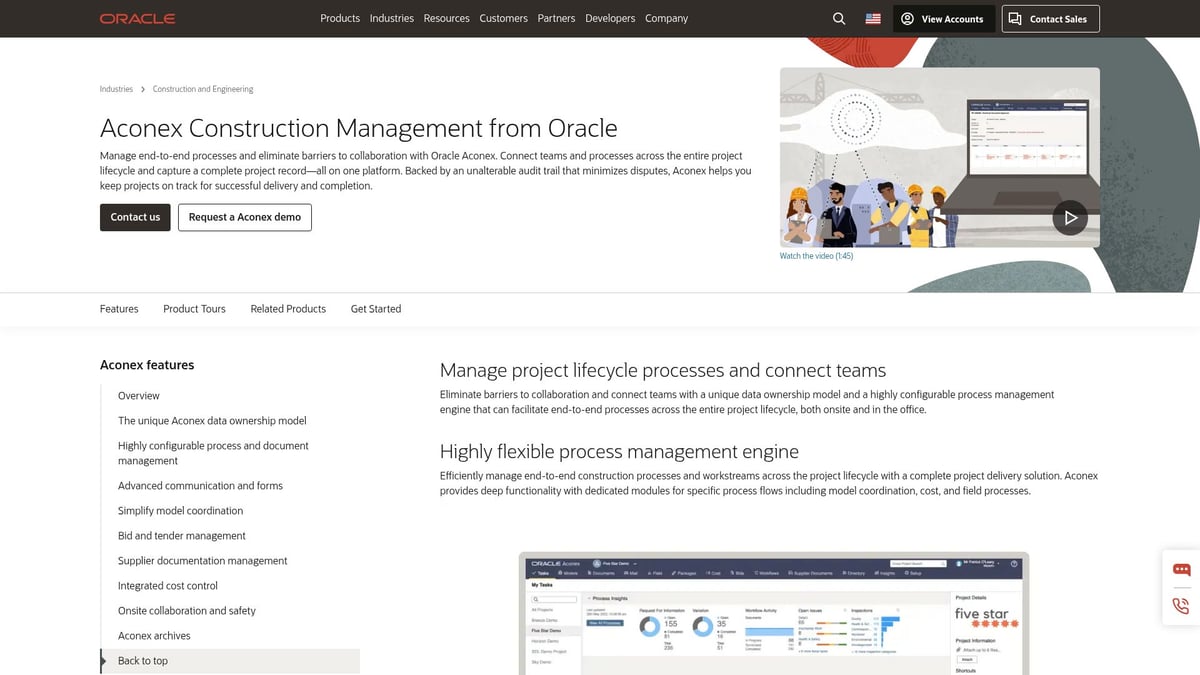Image resolution: width=1200 pixels, height=675 pixels.
Task: Click the account icon on View Accounts
Action: point(907,18)
